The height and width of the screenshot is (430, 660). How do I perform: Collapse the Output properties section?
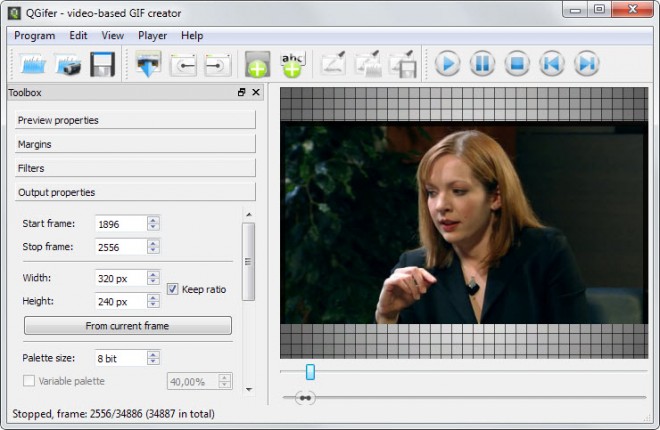pyautogui.click(x=135, y=192)
